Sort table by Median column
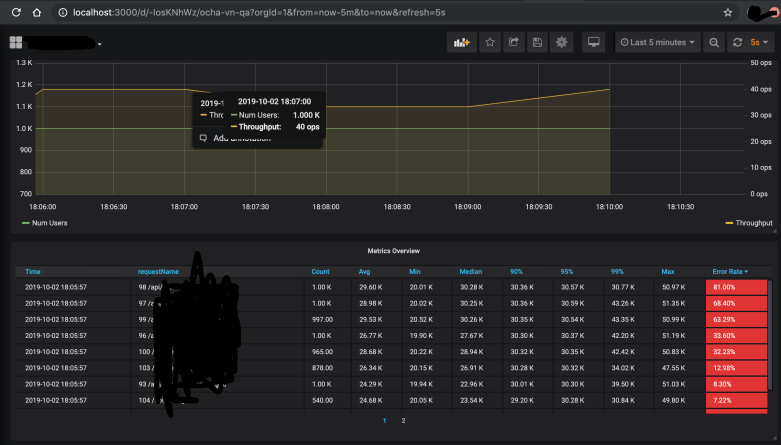The width and height of the screenshot is (781, 445). (471, 272)
